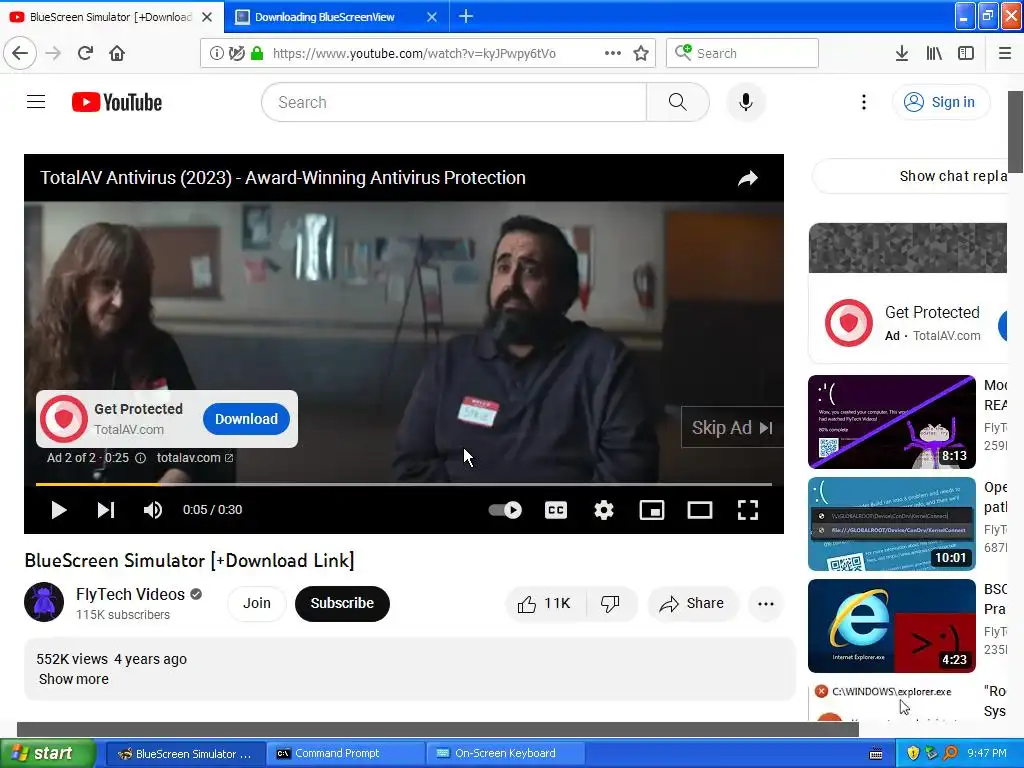Open the Firefox library icon
This screenshot has height=768, width=1024.
coord(934,53)
